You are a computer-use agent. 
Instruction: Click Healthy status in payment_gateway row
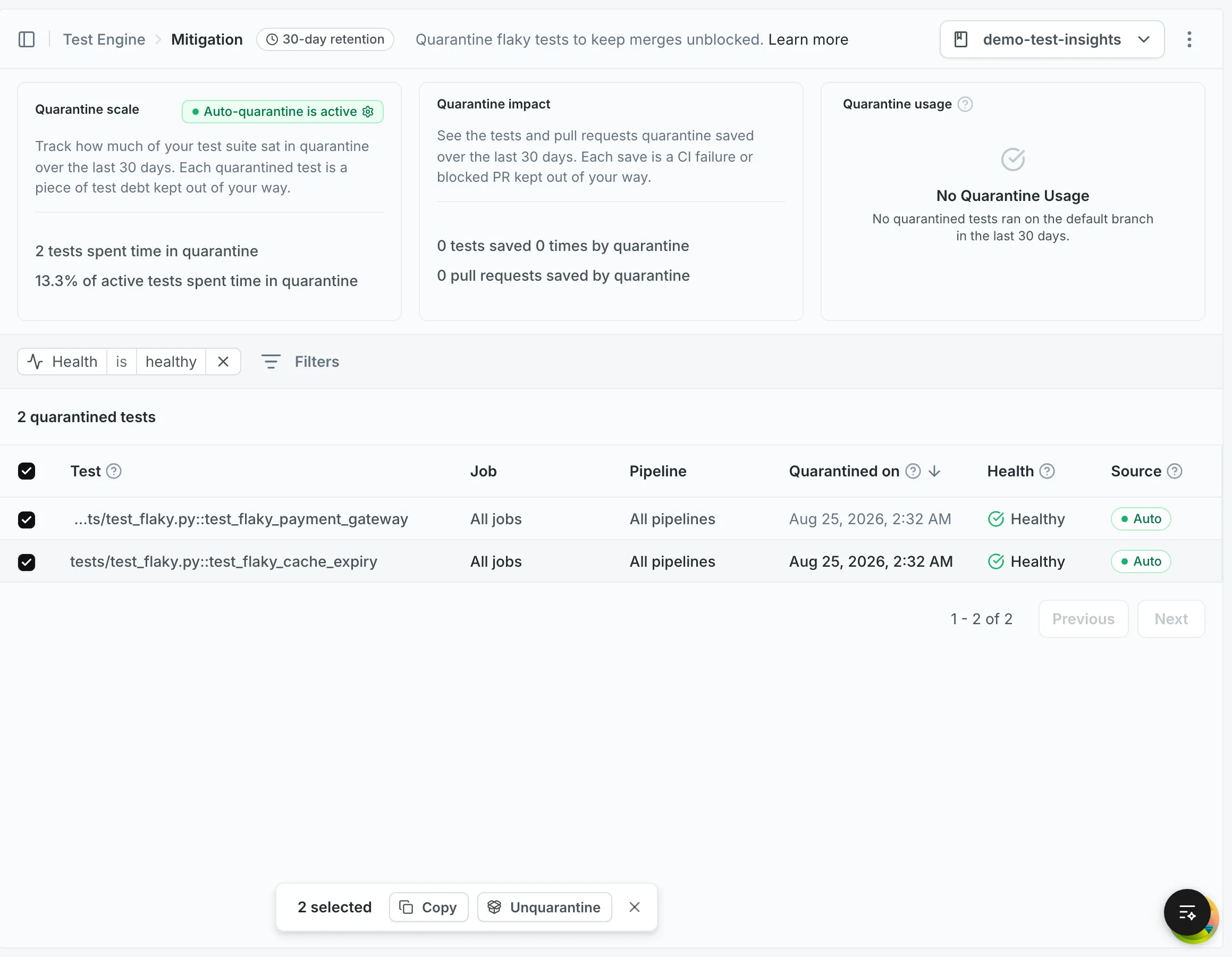tap(1027, 519)
